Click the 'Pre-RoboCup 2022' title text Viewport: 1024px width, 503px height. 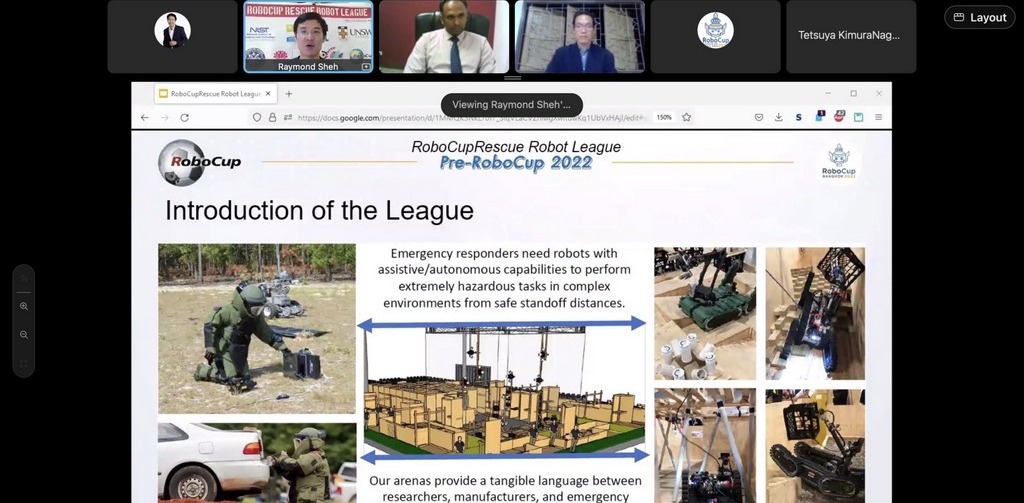point(516,163)
